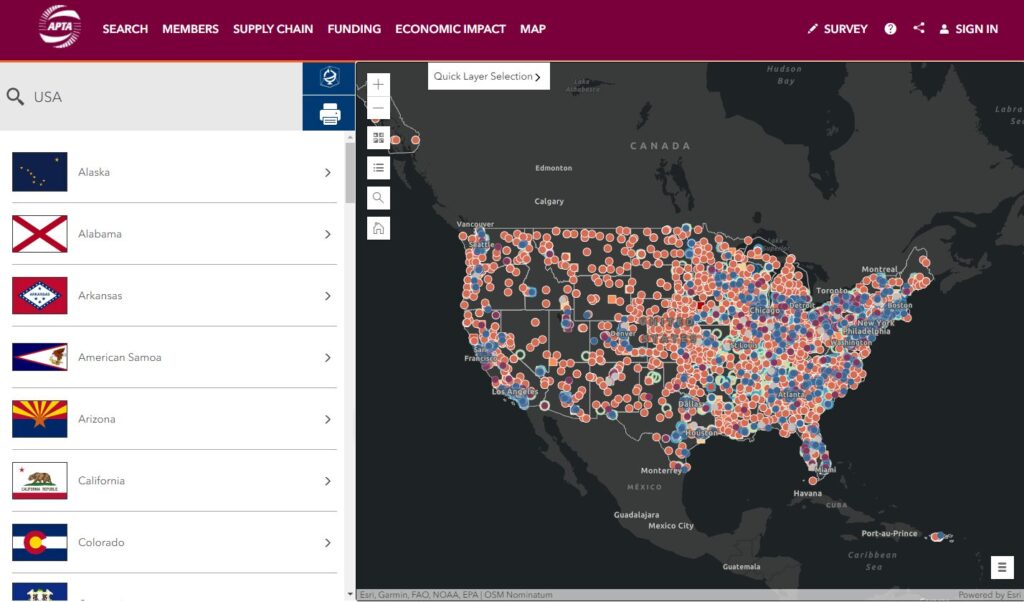Open the Supply Chain menu
Viewport: 1024px width, 602px height.
click(x=273, y=29)
